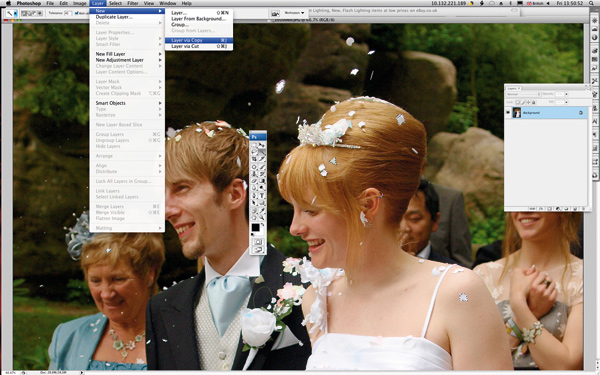Choose Layer From Background... in submenu

point(199,18)
